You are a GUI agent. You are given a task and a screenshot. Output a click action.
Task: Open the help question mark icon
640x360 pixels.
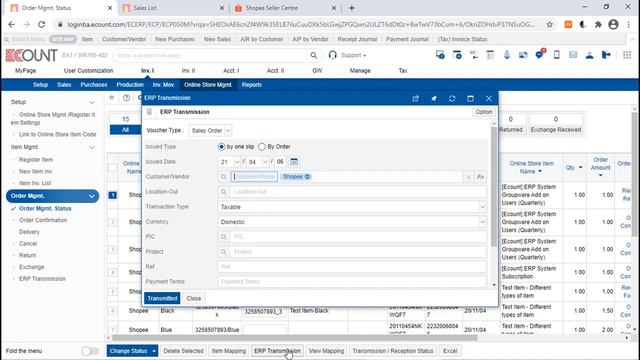(127, 98)
